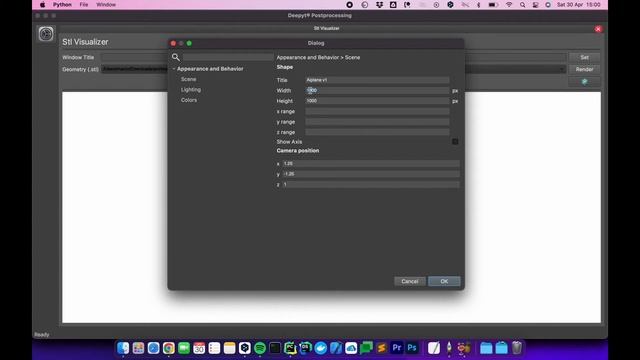Open Docker from the Dock
This screenshot has width=640, height=360.
[321, 348]
